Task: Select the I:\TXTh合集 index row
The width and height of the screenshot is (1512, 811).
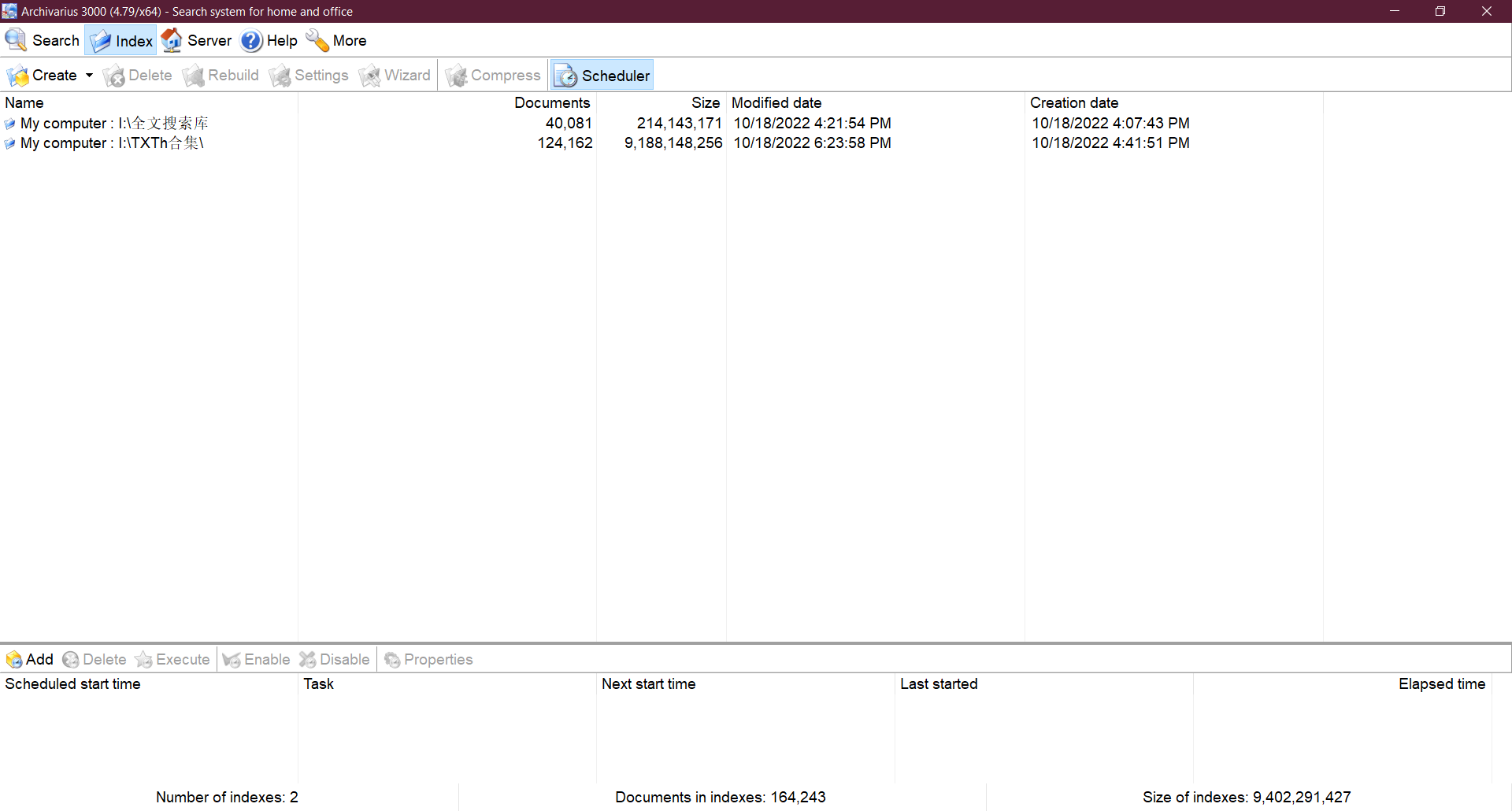Action: pyautogui.click(x=112, y=143)
